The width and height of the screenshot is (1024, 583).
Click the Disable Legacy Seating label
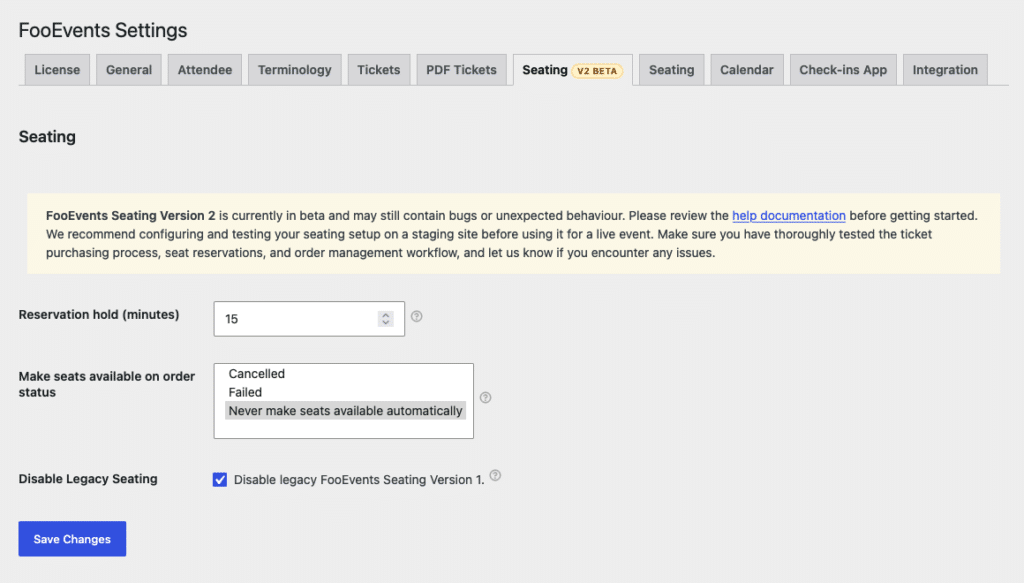click(88, 479)
